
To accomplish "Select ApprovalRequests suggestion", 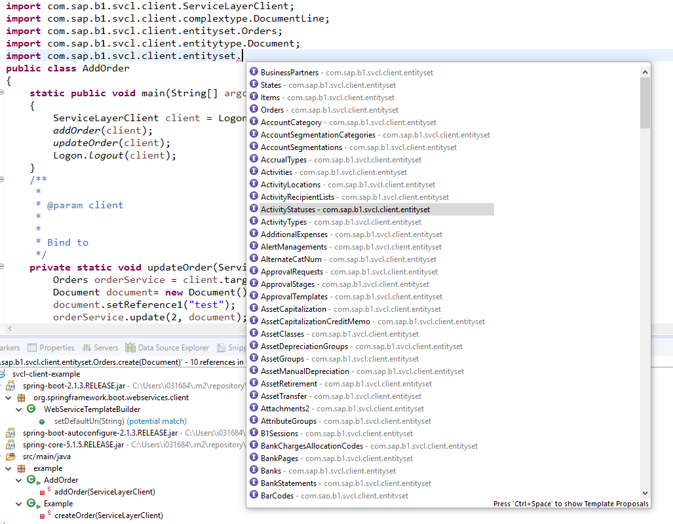I will 343,272.
